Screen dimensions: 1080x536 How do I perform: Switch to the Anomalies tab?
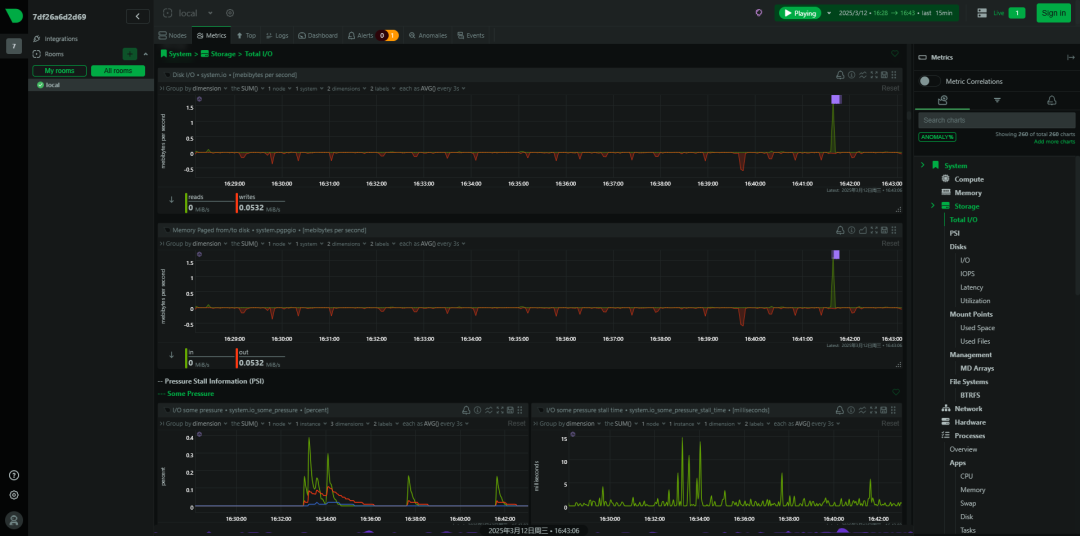pyautogui.click(x=428, y=35)
